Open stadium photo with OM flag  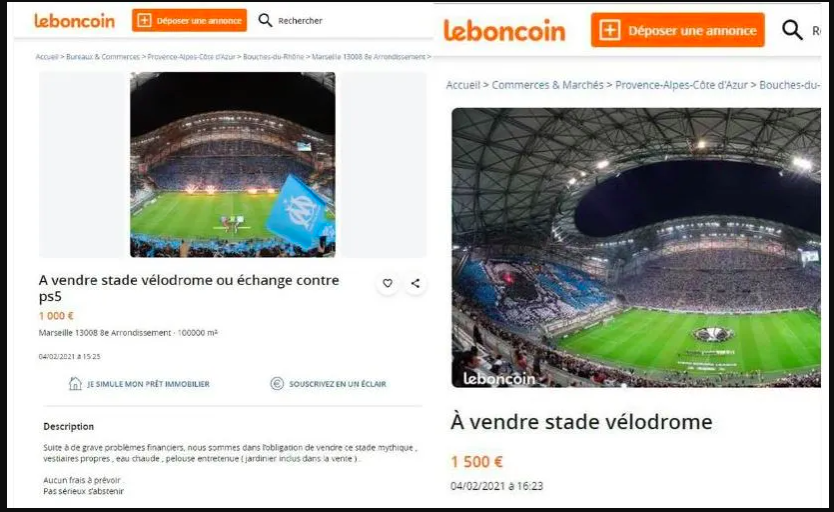click(232, 165)
